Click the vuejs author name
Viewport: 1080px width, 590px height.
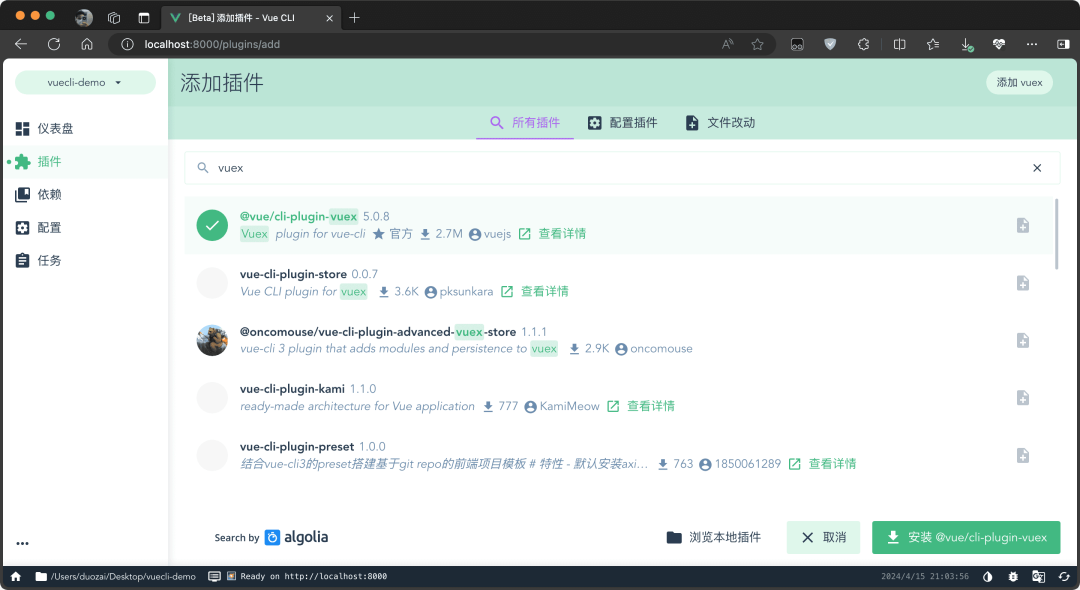(497, 234)
